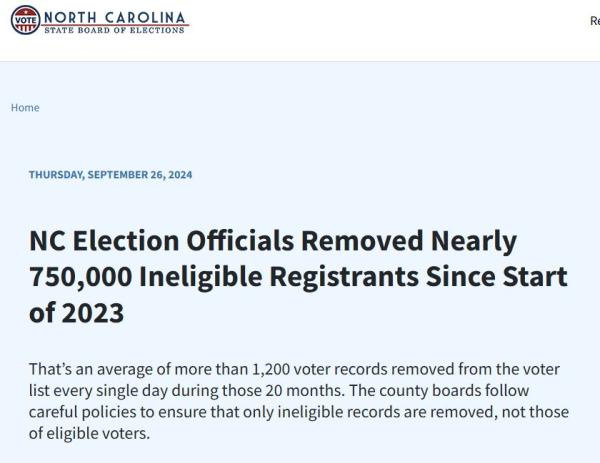Click the '20 months' text in the paragraph

pos(303,391)
